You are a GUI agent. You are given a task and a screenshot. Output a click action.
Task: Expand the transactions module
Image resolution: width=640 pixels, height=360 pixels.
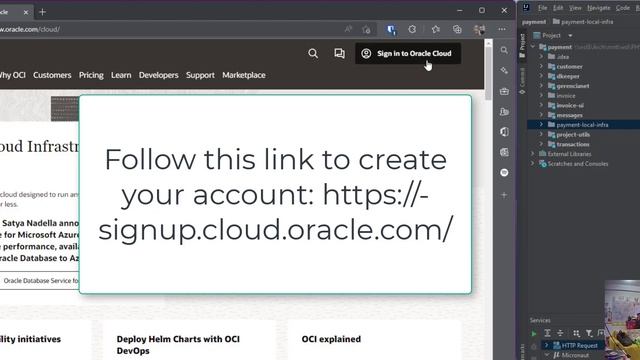(x=541, y=144)
